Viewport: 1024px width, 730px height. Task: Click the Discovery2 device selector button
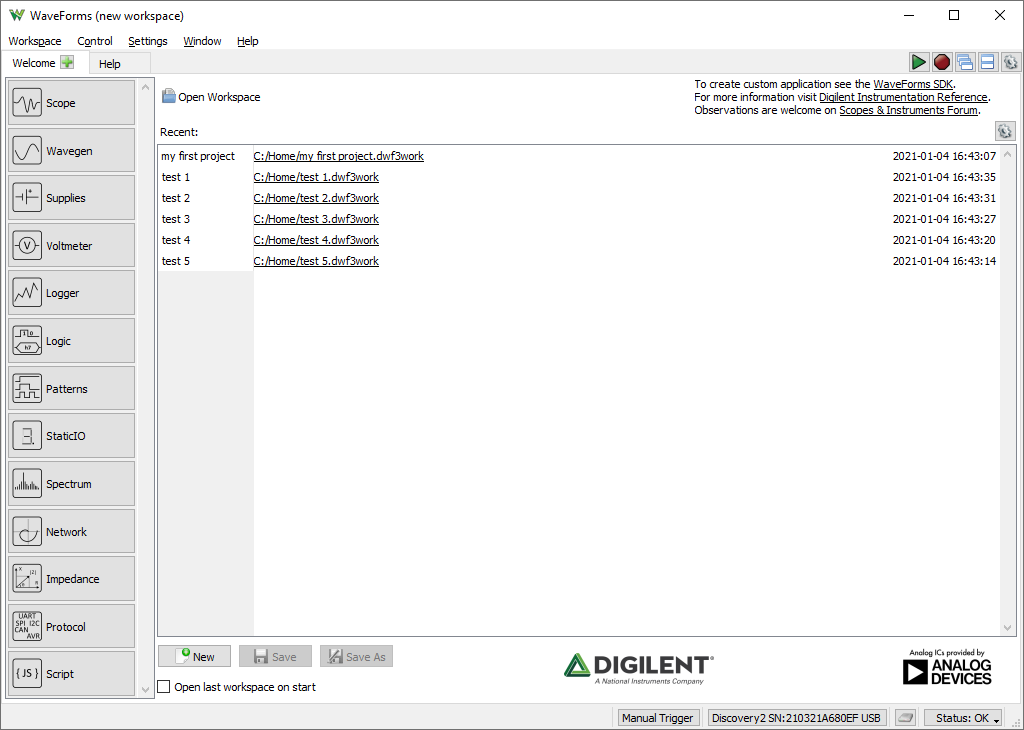[797, 718]
